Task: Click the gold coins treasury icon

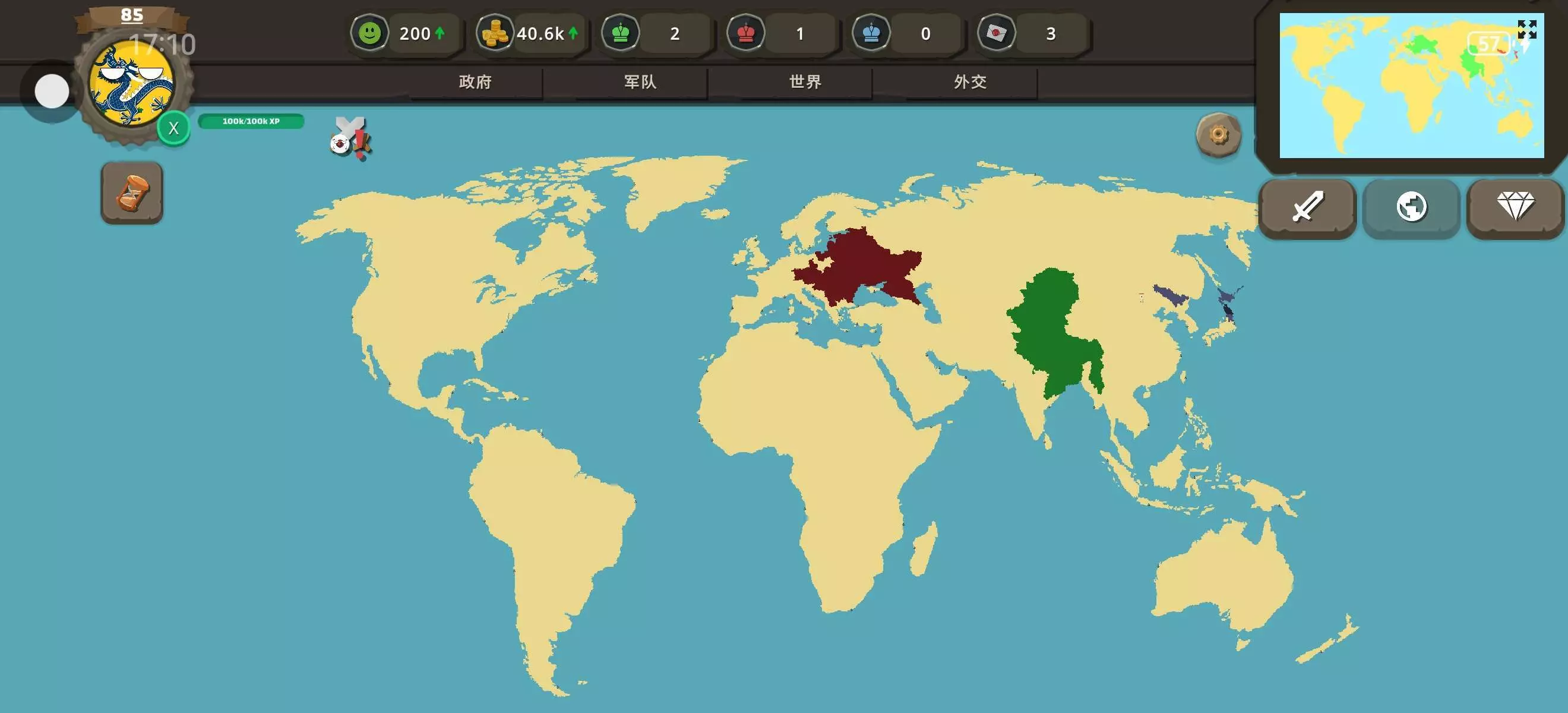Action: (x=494, y=33)
